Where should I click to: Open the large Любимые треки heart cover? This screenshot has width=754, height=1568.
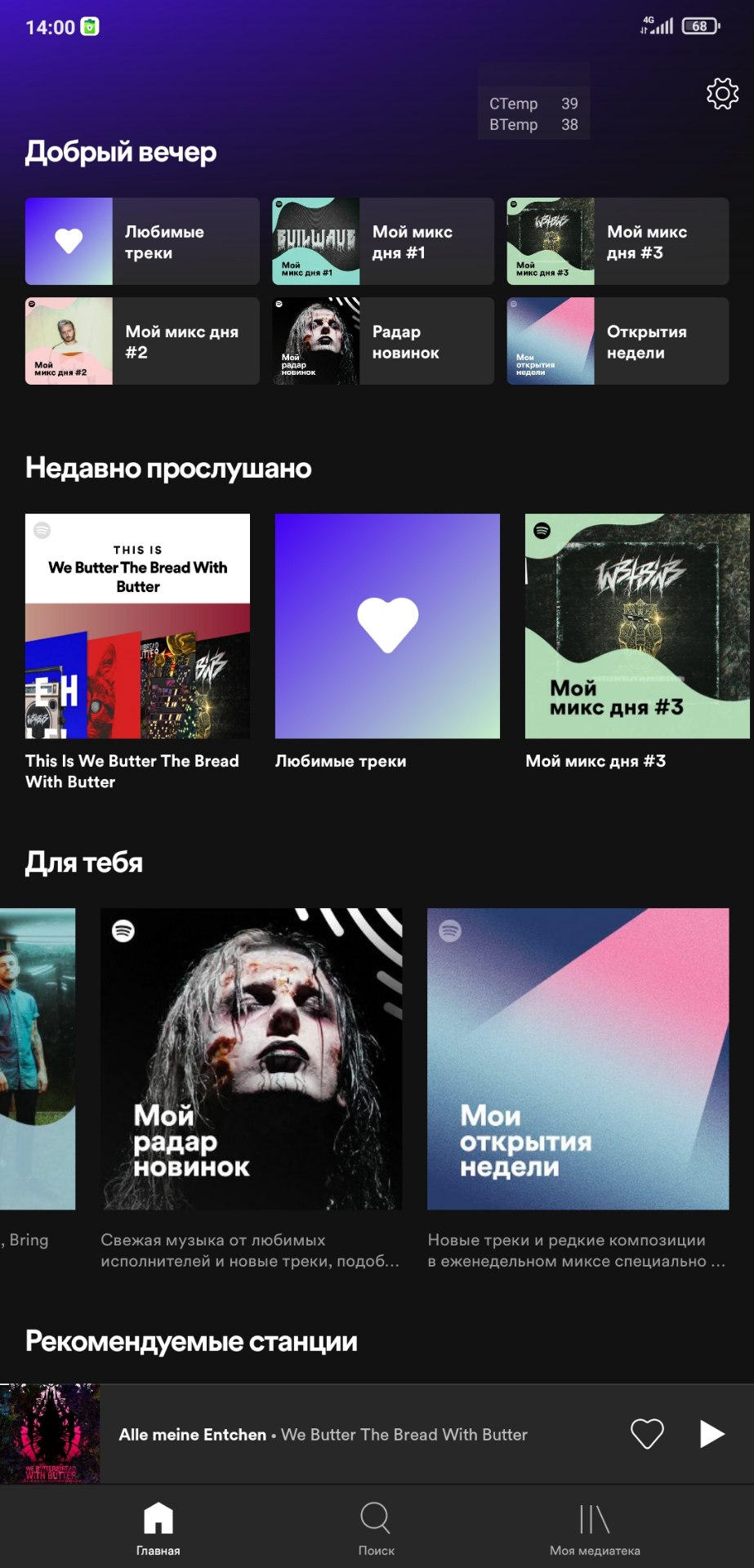[387, 626]
